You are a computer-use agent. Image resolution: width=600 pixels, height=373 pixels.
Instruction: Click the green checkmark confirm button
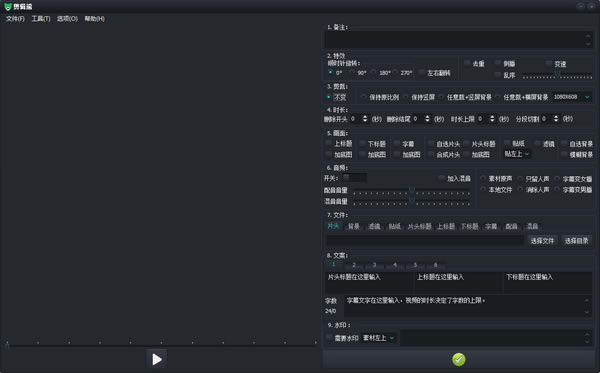[458, 359]
